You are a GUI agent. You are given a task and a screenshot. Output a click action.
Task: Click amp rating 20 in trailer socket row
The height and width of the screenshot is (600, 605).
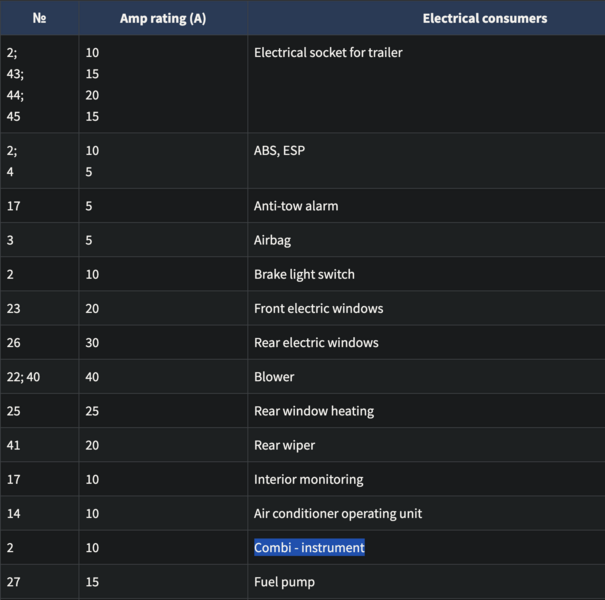tap(92, 95)
